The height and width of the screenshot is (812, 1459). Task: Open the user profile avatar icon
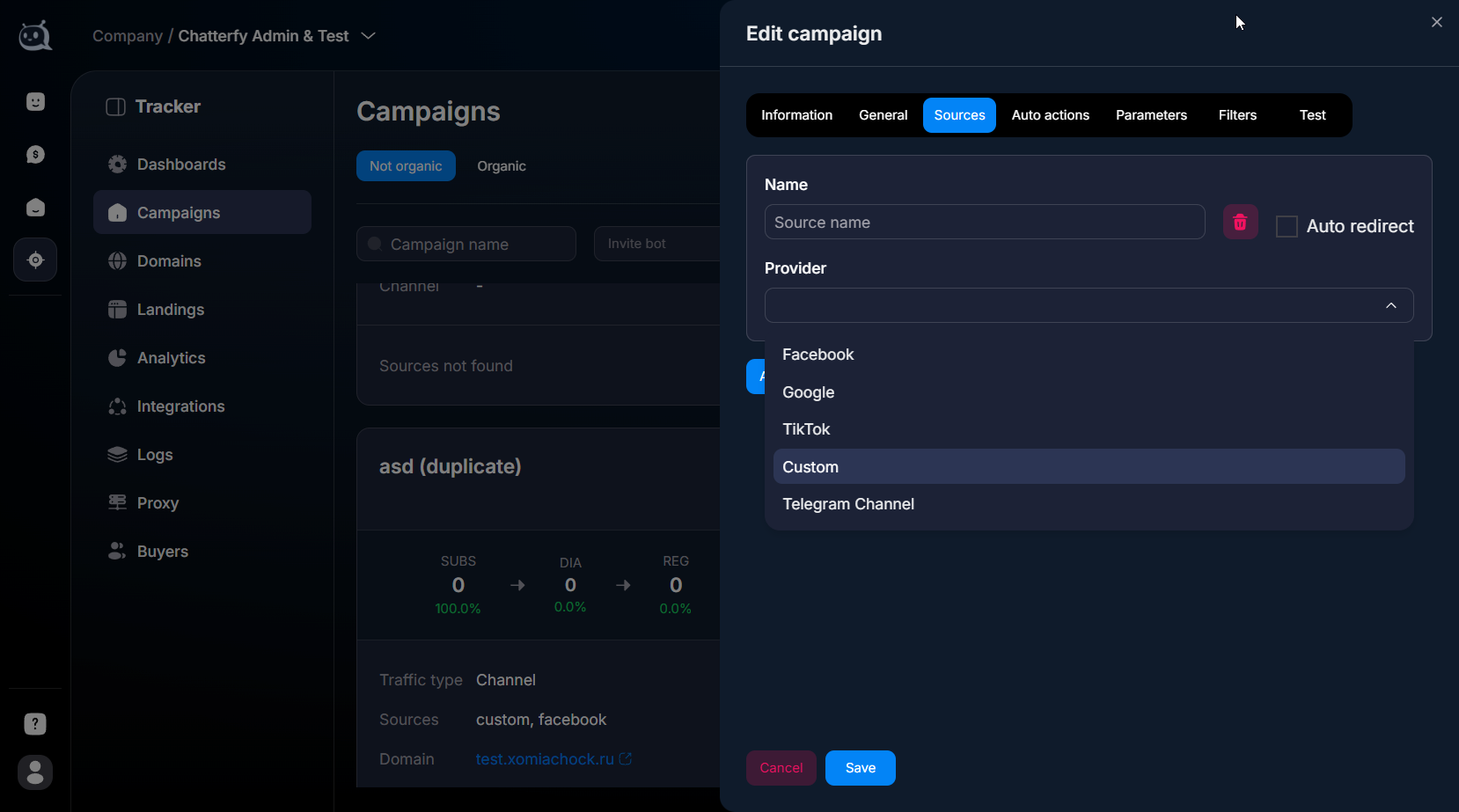[x=35, y=772]
